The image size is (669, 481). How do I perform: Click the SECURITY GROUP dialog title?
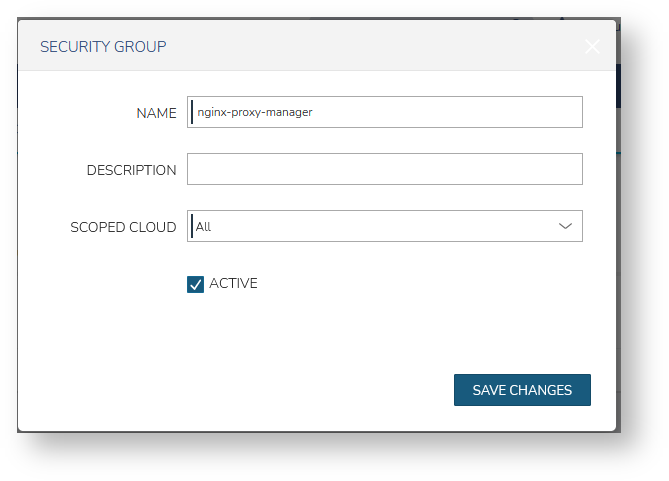click(103, 47)
